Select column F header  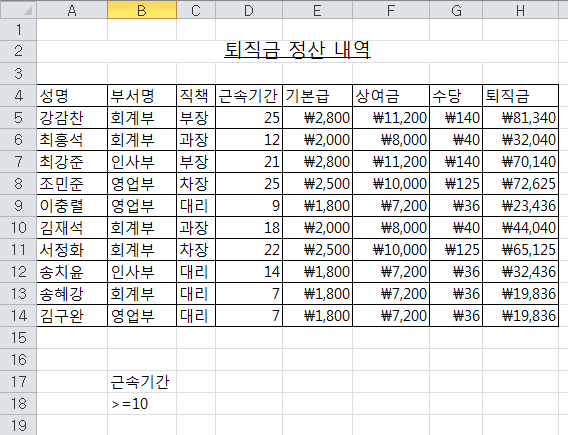[391, 10]
